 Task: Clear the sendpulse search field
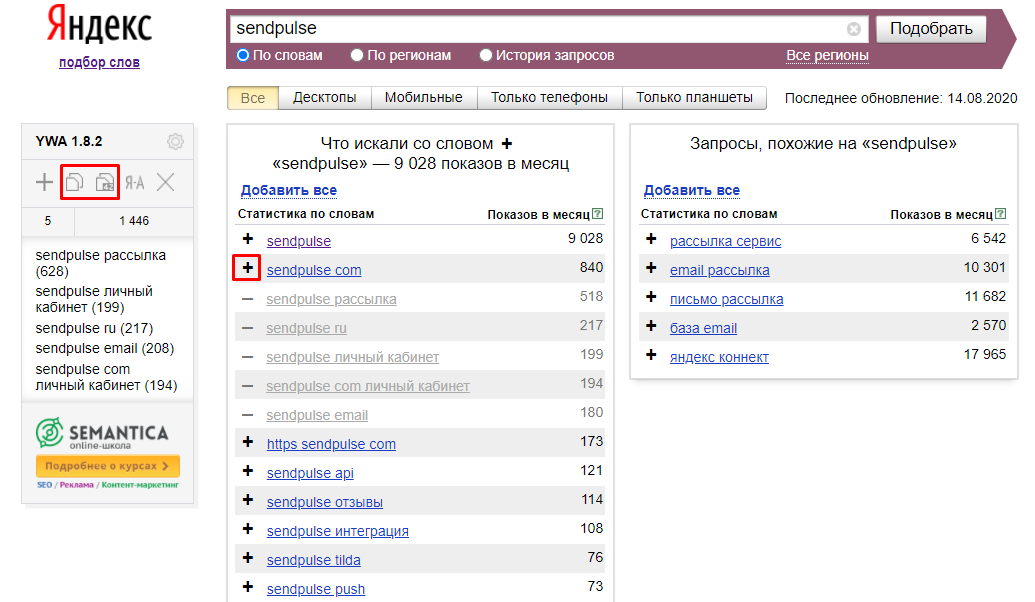point(854,29)
